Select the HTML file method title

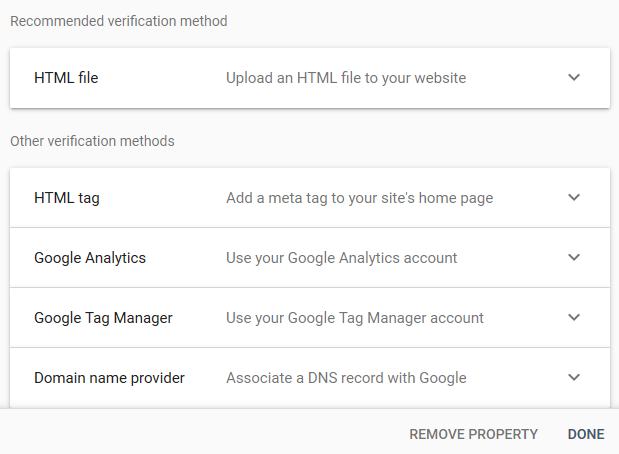[66, 78]
